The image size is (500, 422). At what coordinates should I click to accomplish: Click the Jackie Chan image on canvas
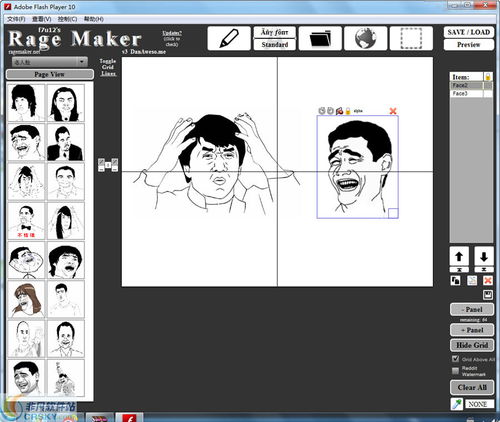click(216, 165)
